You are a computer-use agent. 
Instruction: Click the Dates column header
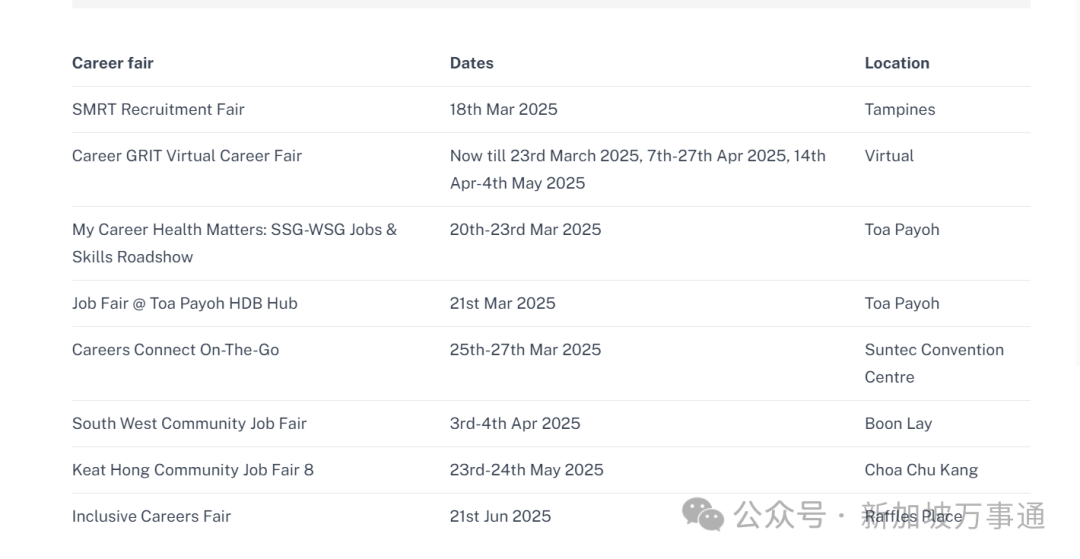click(x=472, y=63)
